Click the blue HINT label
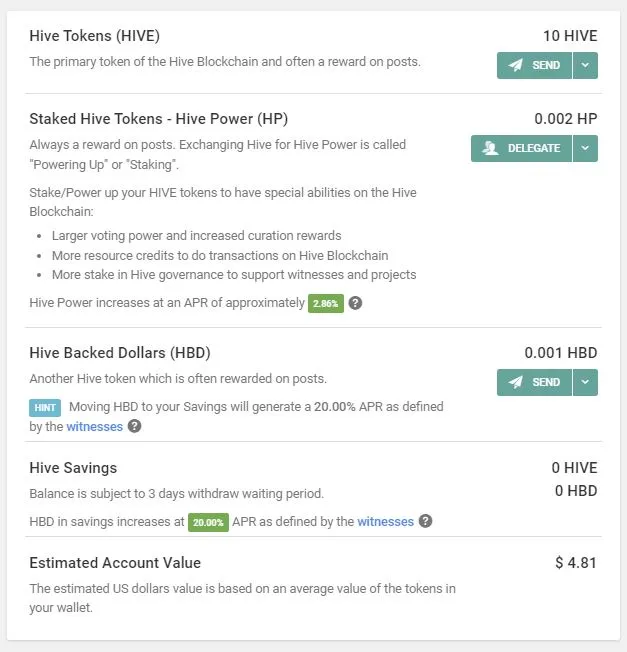 coord(45,408)
